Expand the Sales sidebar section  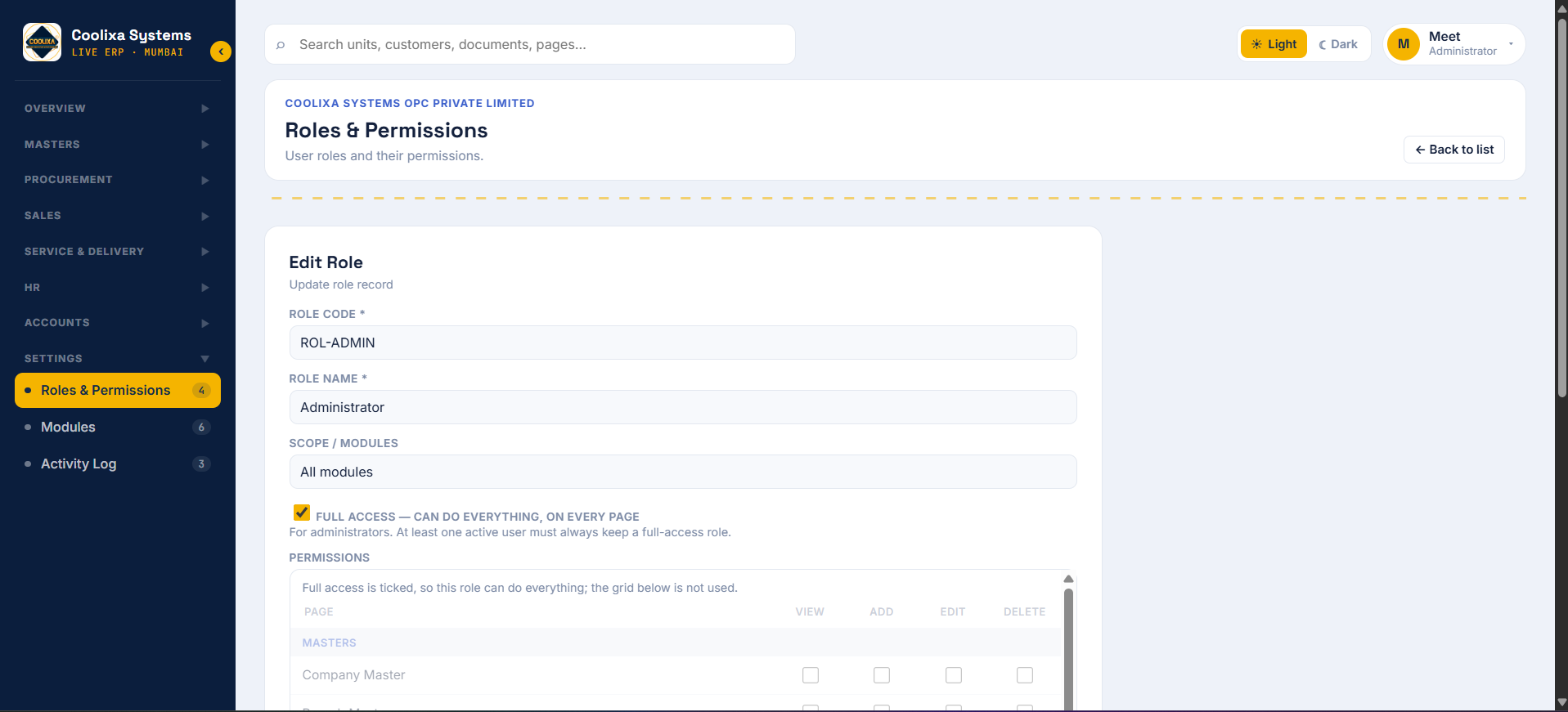117,216
